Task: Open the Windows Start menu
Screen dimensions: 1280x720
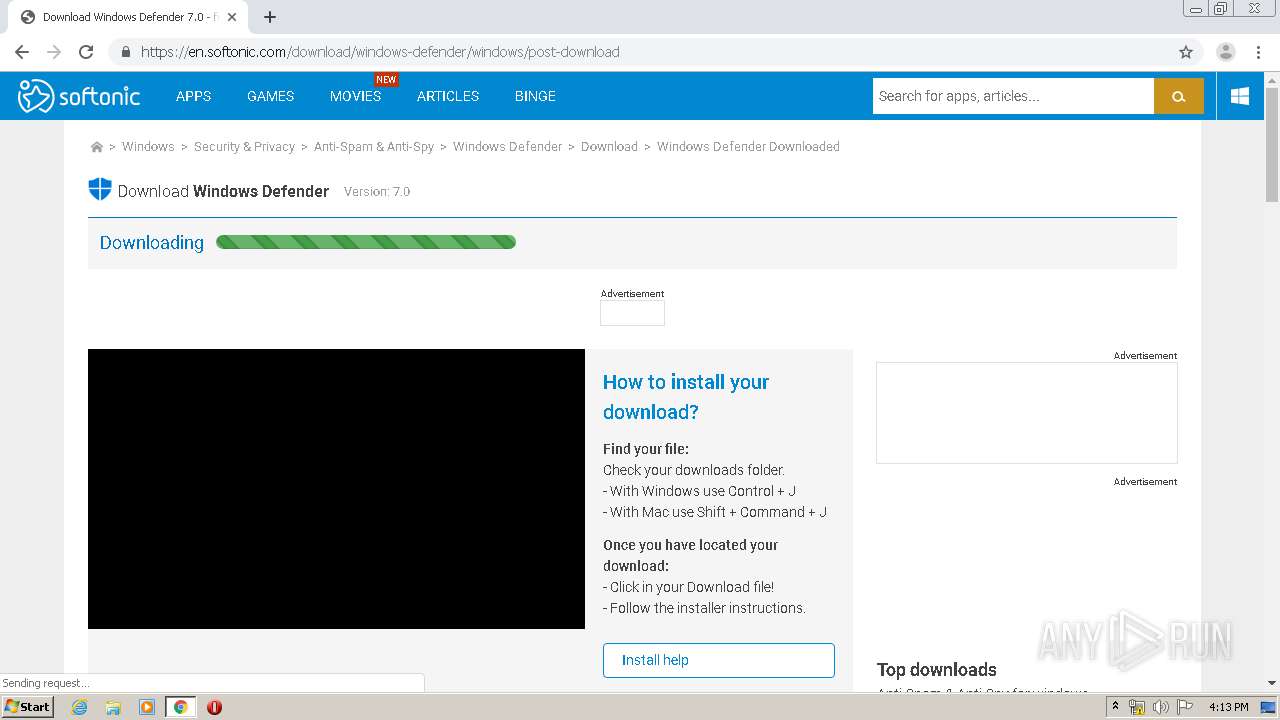Action: pyautogui.click(x=28, y=706)
